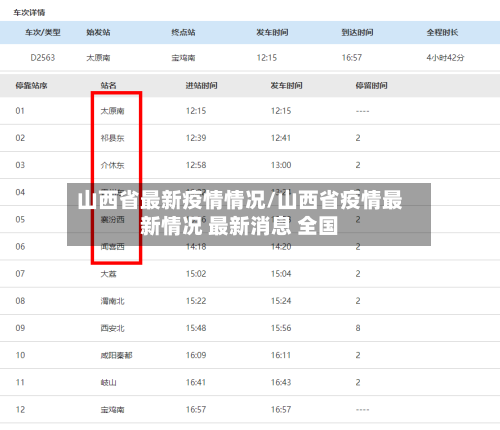500x430 pixels.
Task: Click the 到达时间 header in summary table
Action: (x=357, y=32)
